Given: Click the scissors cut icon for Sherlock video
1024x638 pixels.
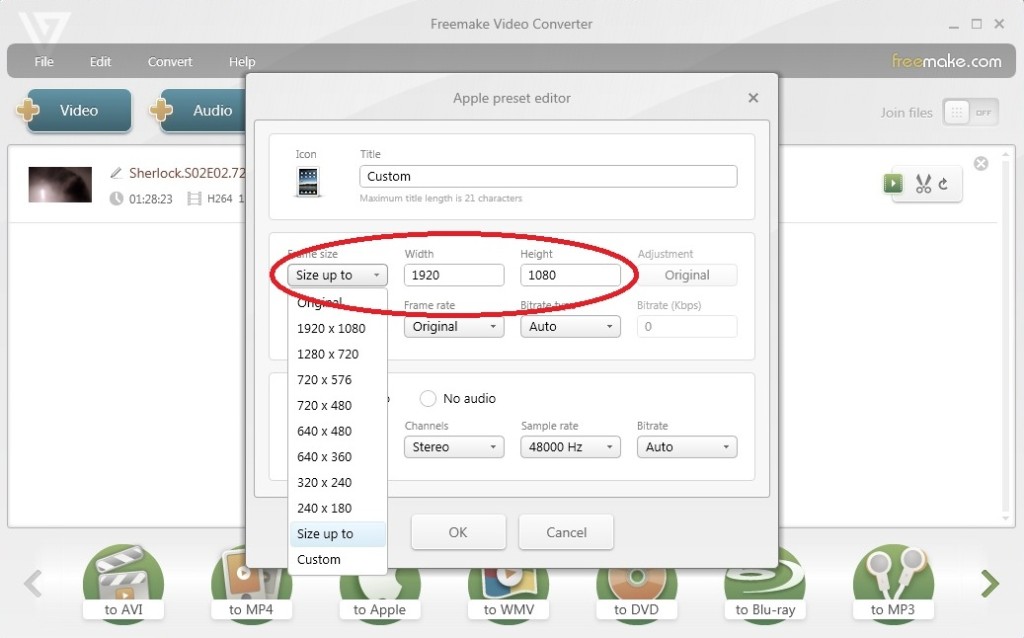Looking at the screenshot, I should [x=925, y=183].
